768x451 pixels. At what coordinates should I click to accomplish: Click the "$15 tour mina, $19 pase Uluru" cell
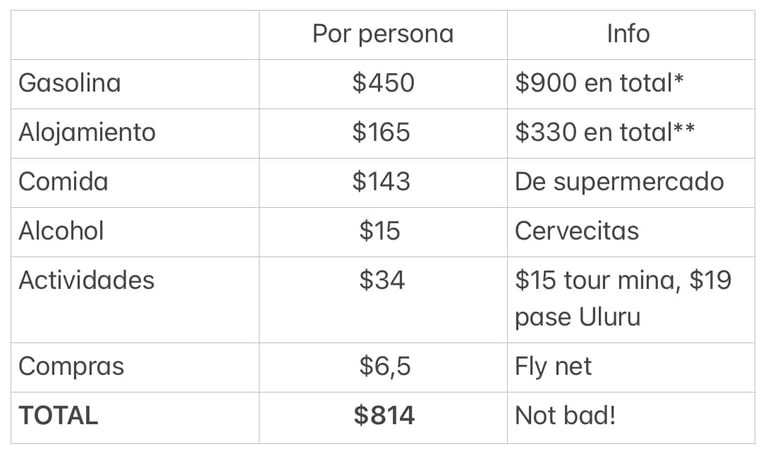coord(623,298)
